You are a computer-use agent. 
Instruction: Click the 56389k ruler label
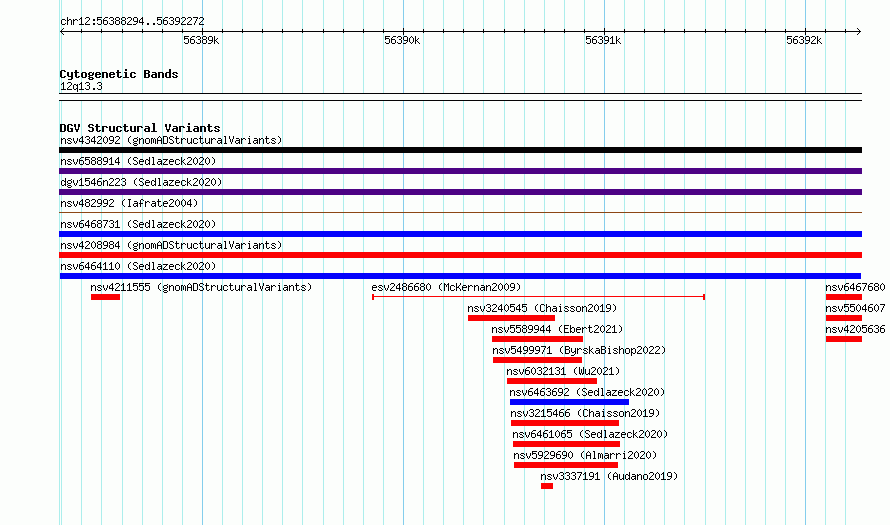coord(201,40)
